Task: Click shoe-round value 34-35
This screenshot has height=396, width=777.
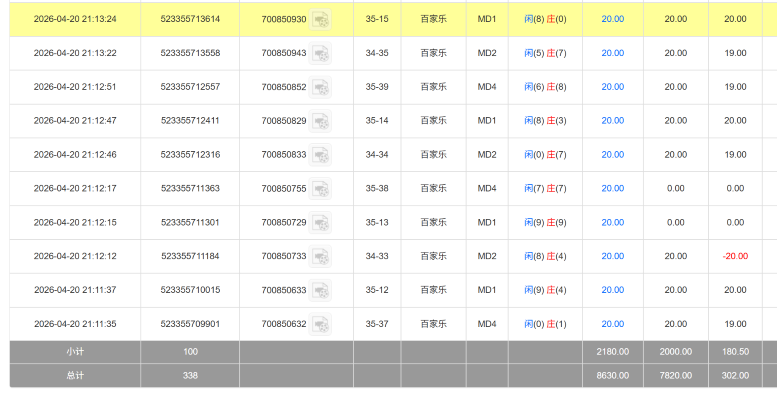Action: point(377,53)
